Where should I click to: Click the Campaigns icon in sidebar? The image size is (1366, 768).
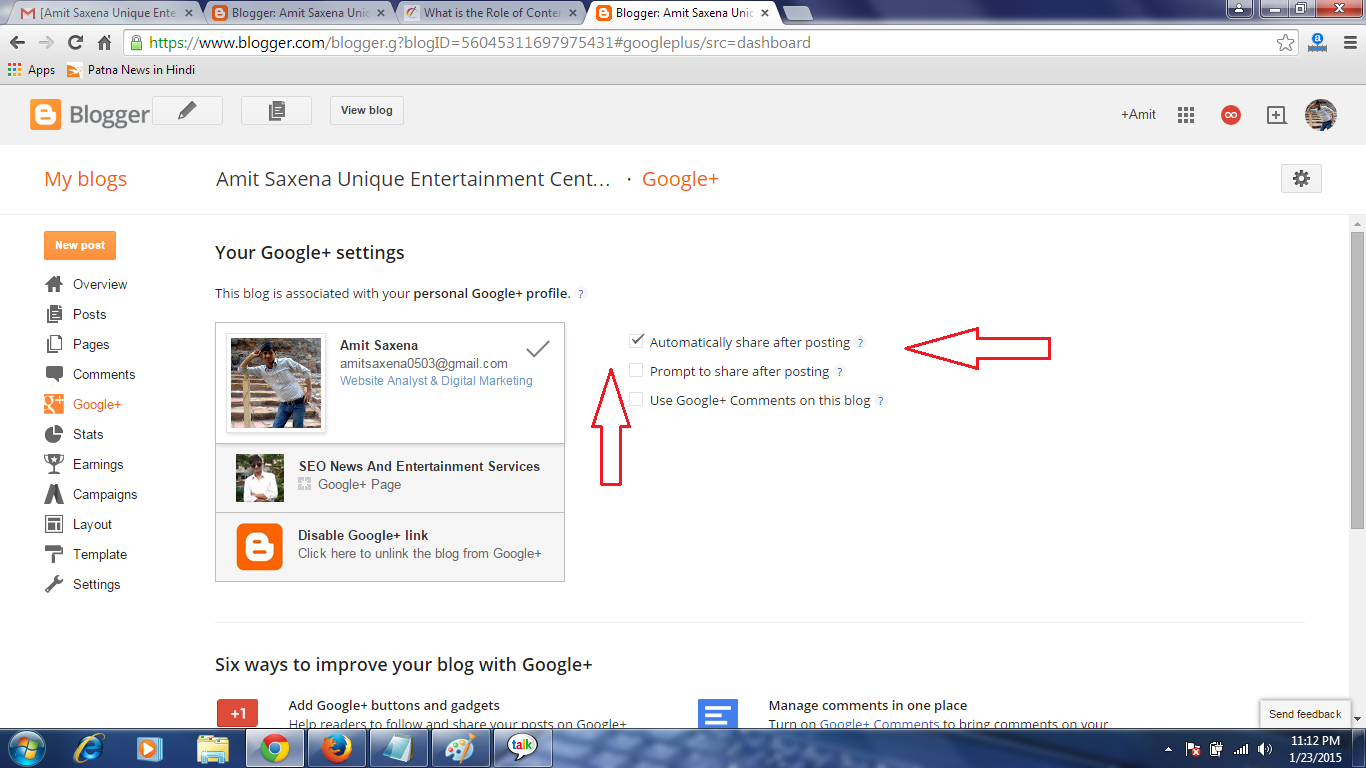coord(54,494)
